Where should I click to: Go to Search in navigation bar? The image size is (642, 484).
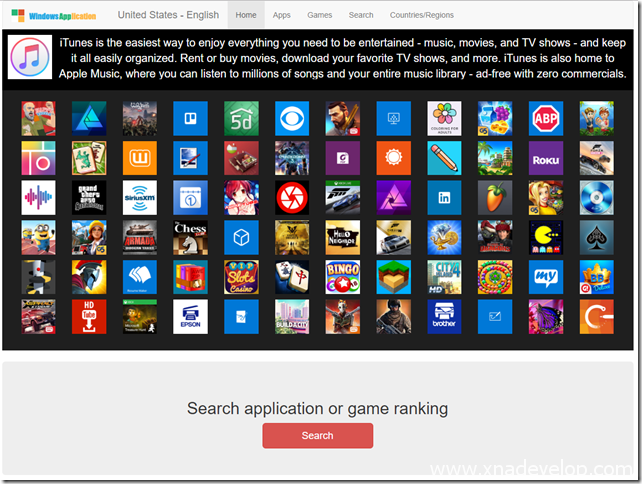(361, 15)
